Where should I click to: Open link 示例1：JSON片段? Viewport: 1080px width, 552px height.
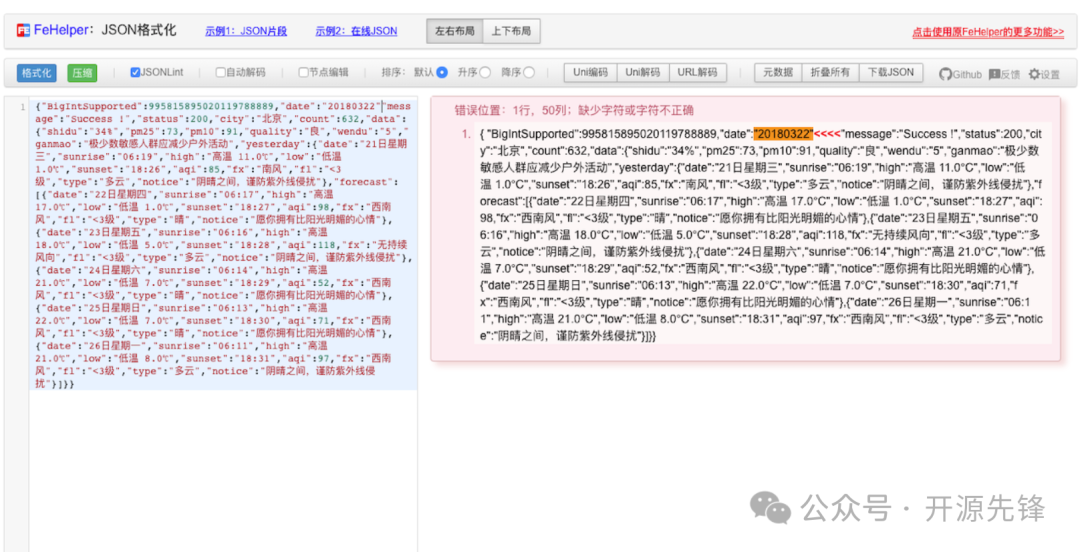click(x=246, y=31)
